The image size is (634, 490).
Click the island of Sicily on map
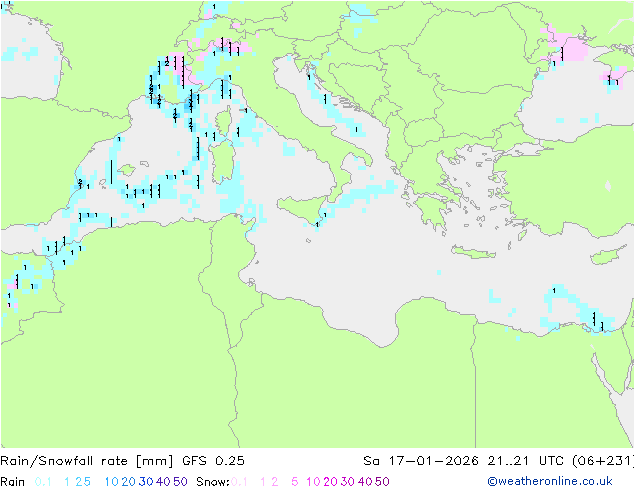305,208
